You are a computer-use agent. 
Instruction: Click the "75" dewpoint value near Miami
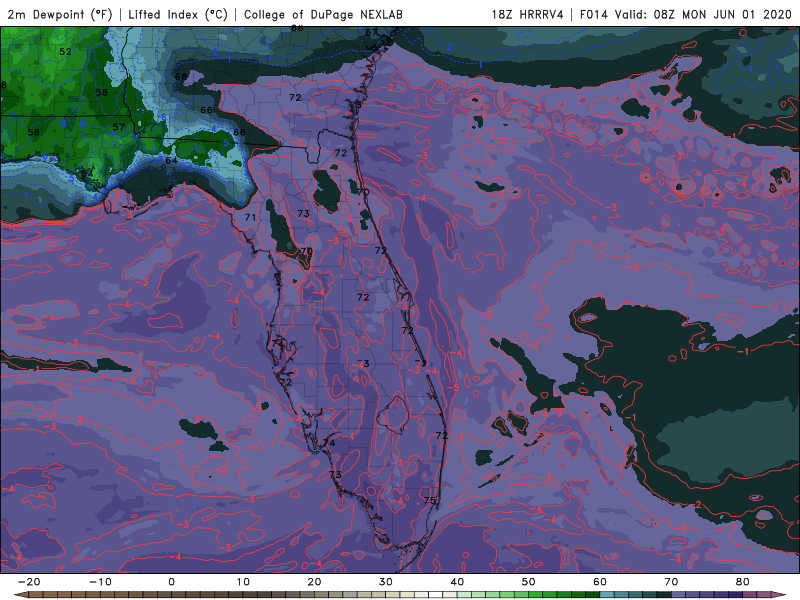point(430,500)
